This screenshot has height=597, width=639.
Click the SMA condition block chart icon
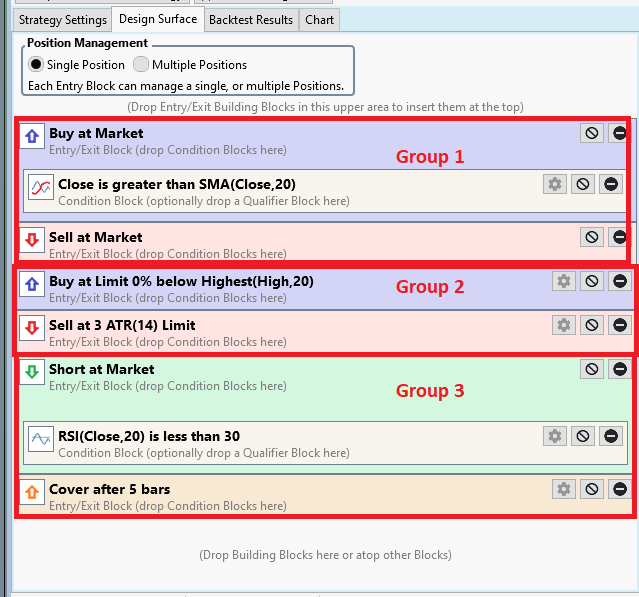tap(40, 188)
